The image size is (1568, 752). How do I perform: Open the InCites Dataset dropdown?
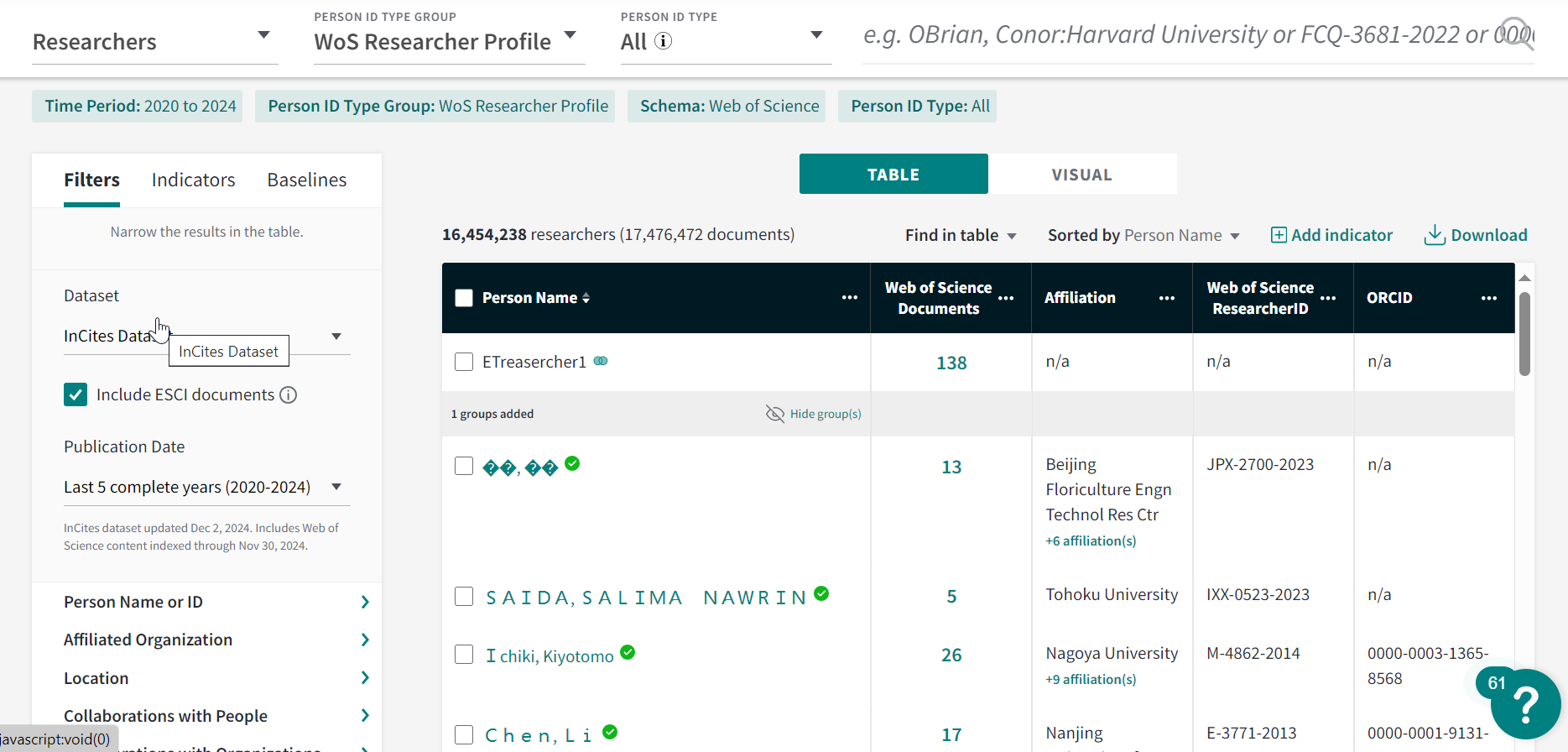pyautogui.click(x=206, y=336)
